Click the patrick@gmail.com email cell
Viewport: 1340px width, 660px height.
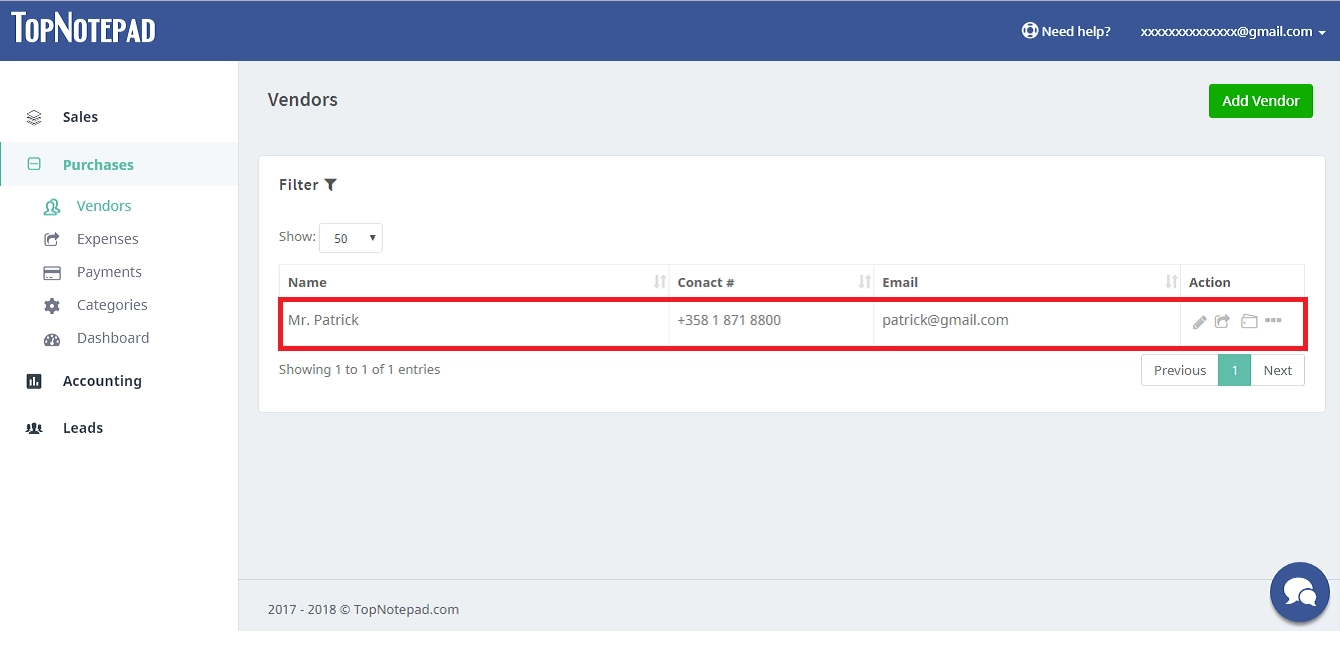pyautogui.click(x=945, y=320)
